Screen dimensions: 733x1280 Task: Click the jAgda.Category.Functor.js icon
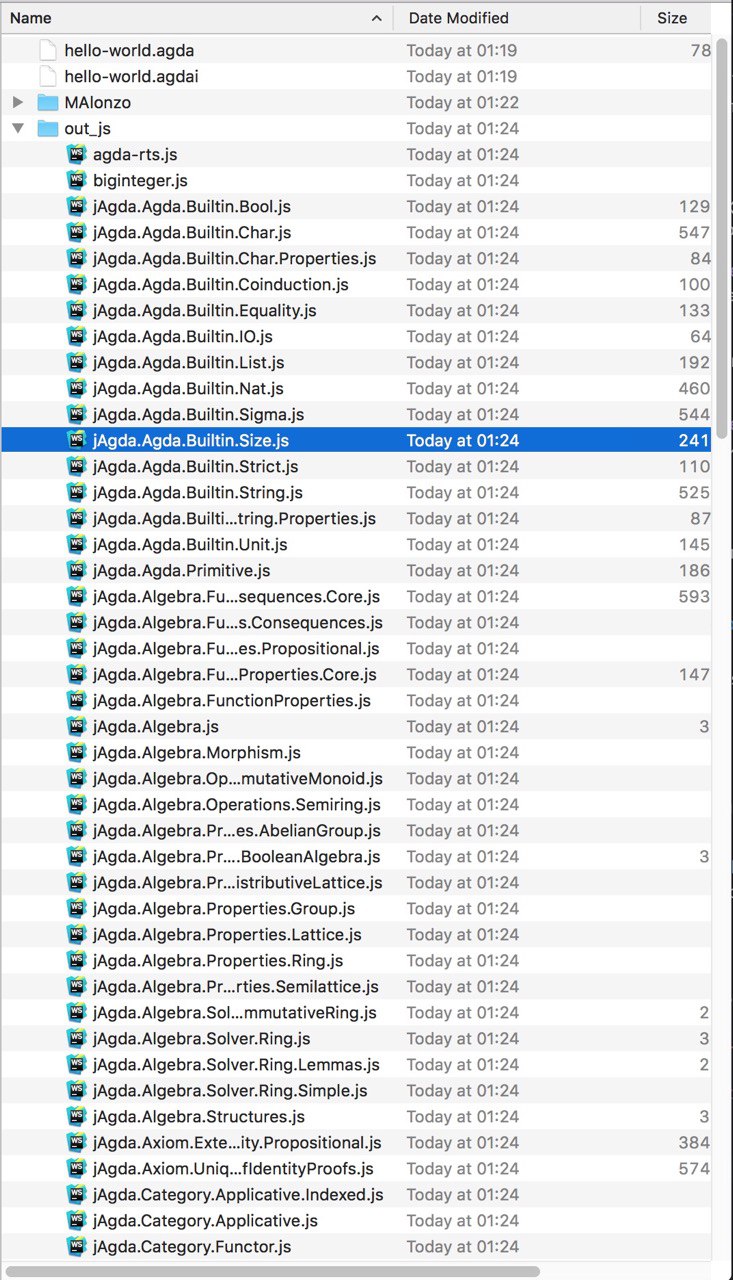click(76, 1246)
